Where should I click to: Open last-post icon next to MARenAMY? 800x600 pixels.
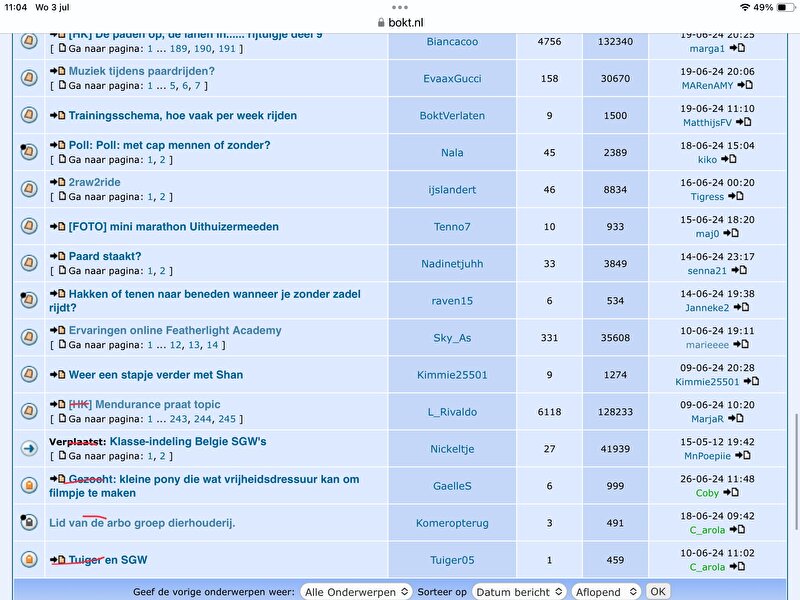coord(745,85)
